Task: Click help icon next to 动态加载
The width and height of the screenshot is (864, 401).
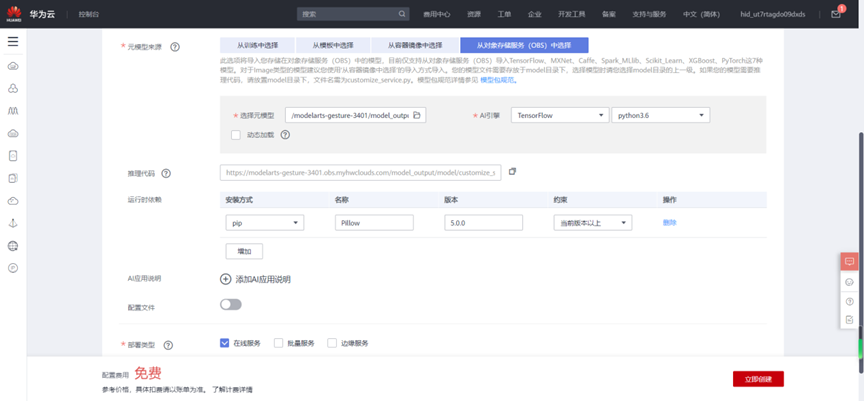Action: [285, 134]
